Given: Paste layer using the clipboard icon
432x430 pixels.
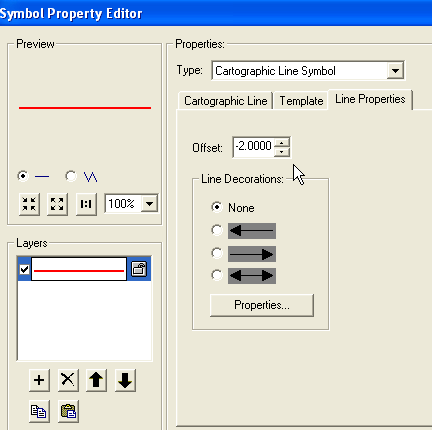Looking at the screenshot, I should click(x=68, y=411).
